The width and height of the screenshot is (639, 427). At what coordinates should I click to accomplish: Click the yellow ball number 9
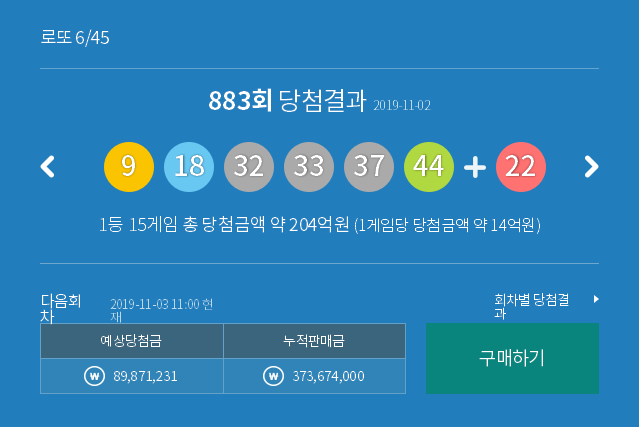tap(129, 167)
